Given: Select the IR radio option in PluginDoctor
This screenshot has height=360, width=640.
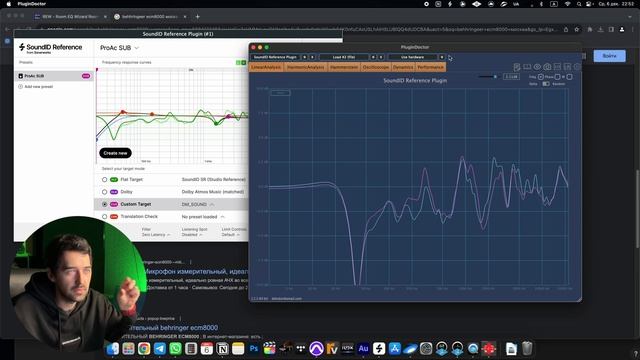Looking at the screenshot, I should [569, 77].
